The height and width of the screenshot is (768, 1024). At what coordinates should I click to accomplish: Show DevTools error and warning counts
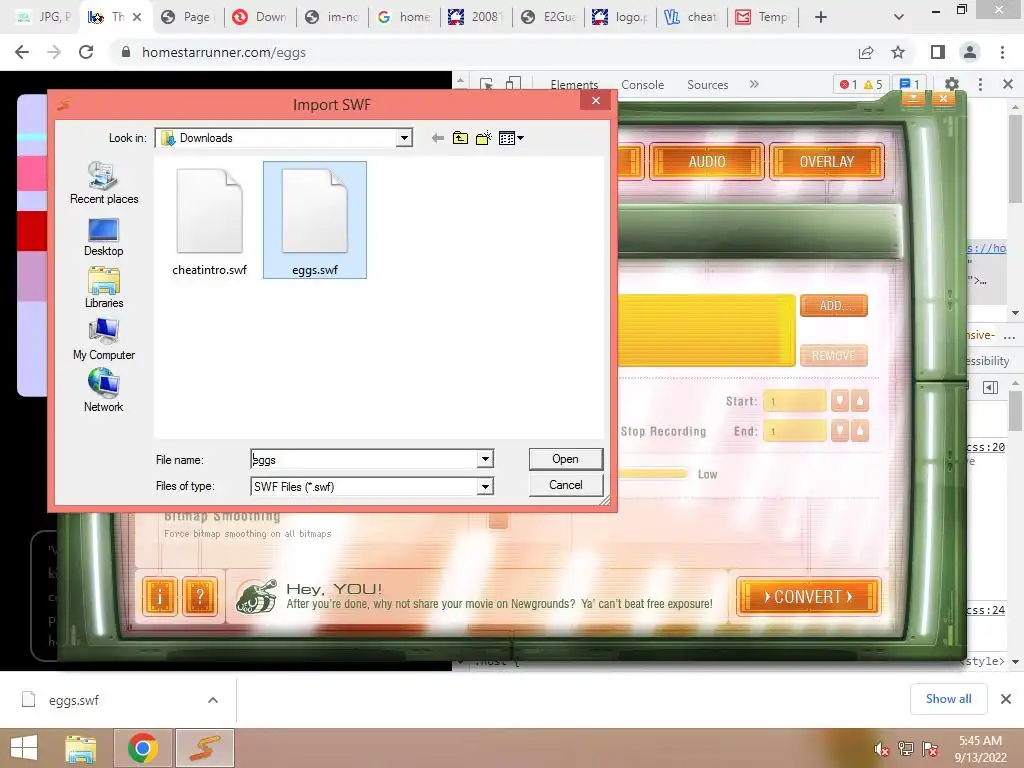click(861, 84)
